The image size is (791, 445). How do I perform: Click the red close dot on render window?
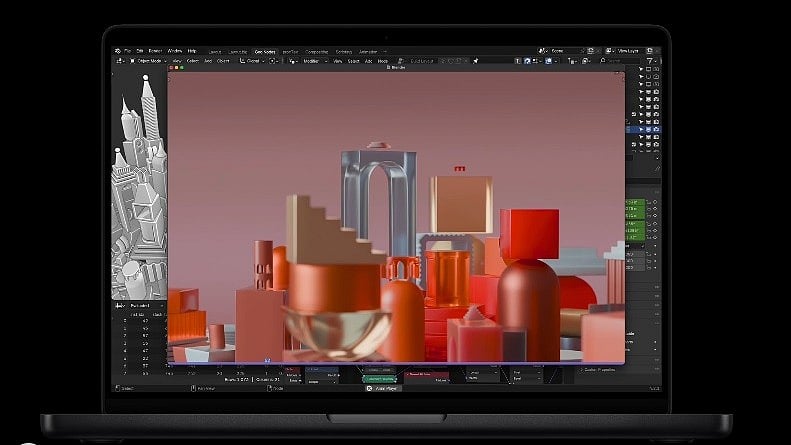click(x=171, y=67)
